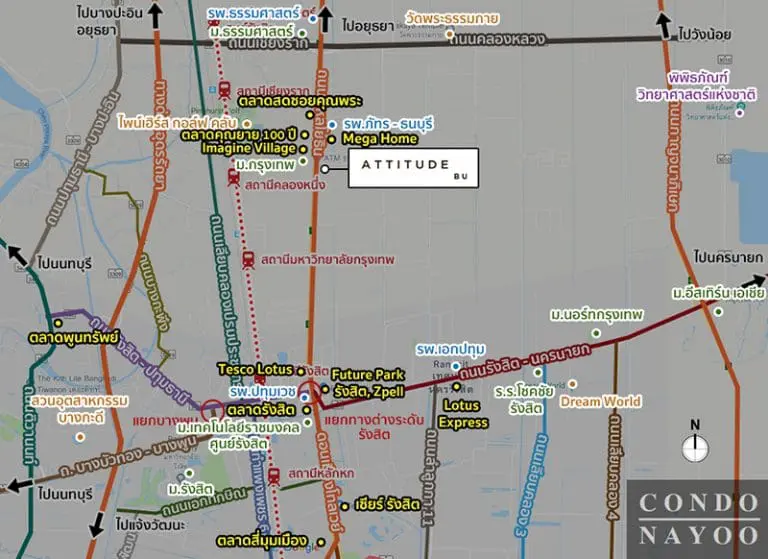Select the ถนนปทุมธานี - บางปะอิน road label

point(83,158)
